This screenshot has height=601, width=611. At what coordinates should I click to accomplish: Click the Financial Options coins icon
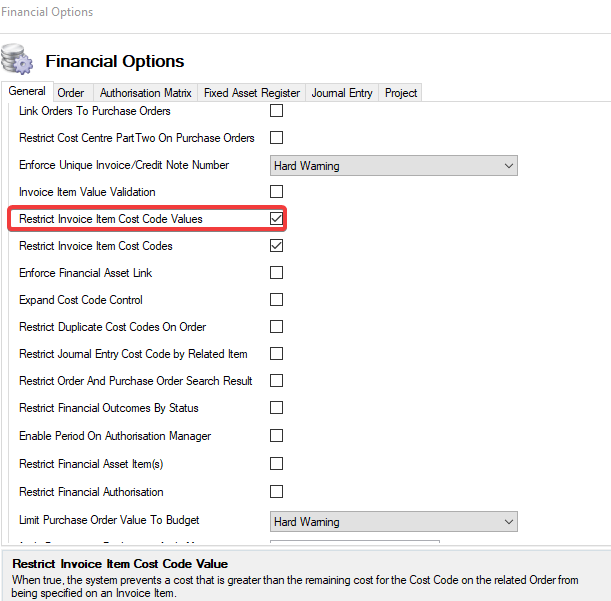tap(20, 61)
